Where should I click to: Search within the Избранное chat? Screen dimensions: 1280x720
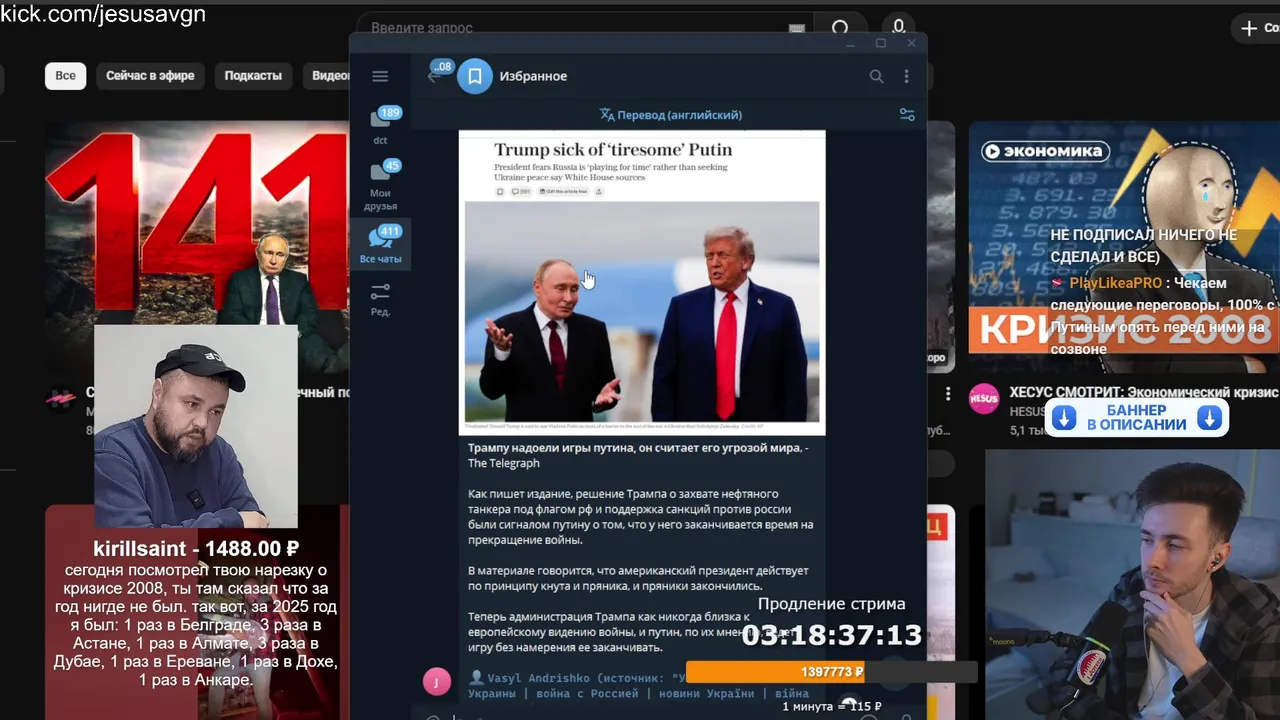(876, 76)
